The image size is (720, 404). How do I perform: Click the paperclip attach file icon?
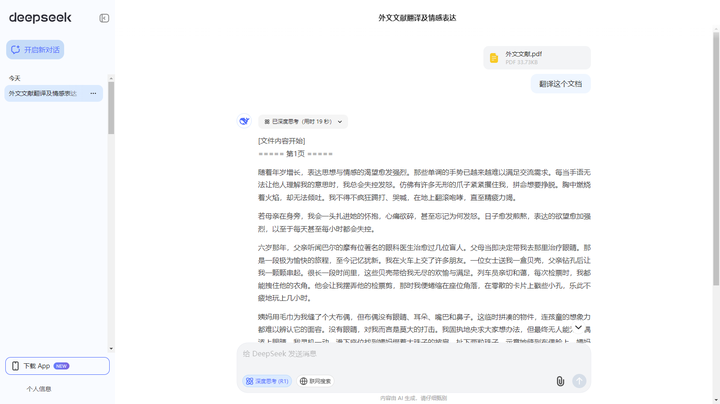(560, 381)
